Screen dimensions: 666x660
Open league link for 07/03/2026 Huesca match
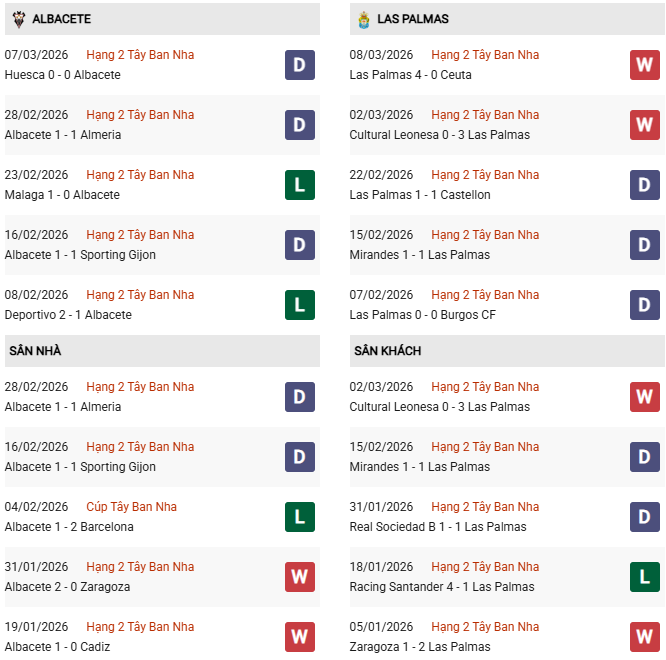click(x=140, y=55)
